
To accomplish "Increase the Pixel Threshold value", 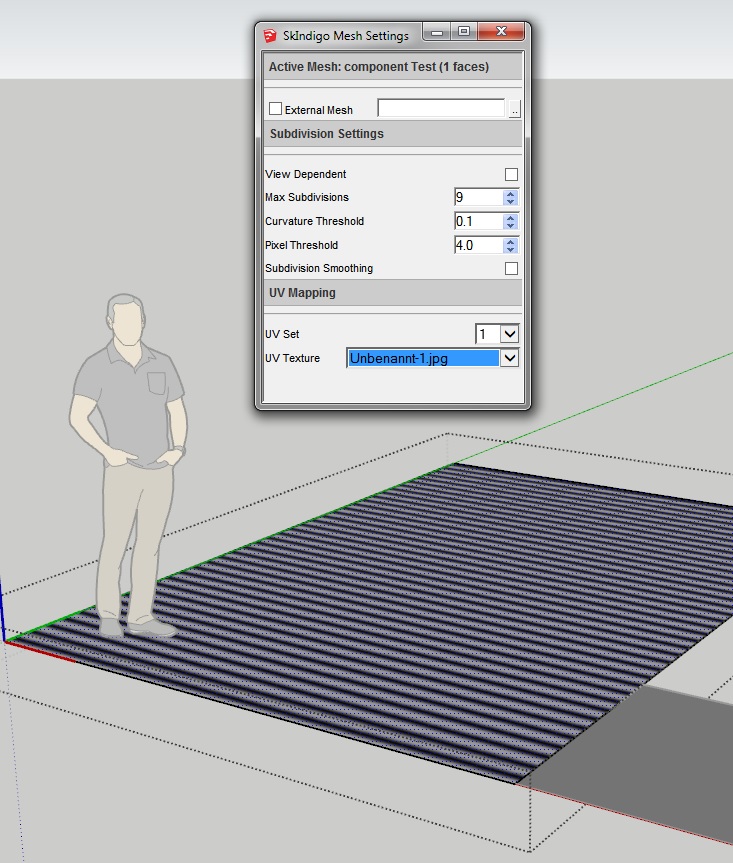I will point(511,241).
